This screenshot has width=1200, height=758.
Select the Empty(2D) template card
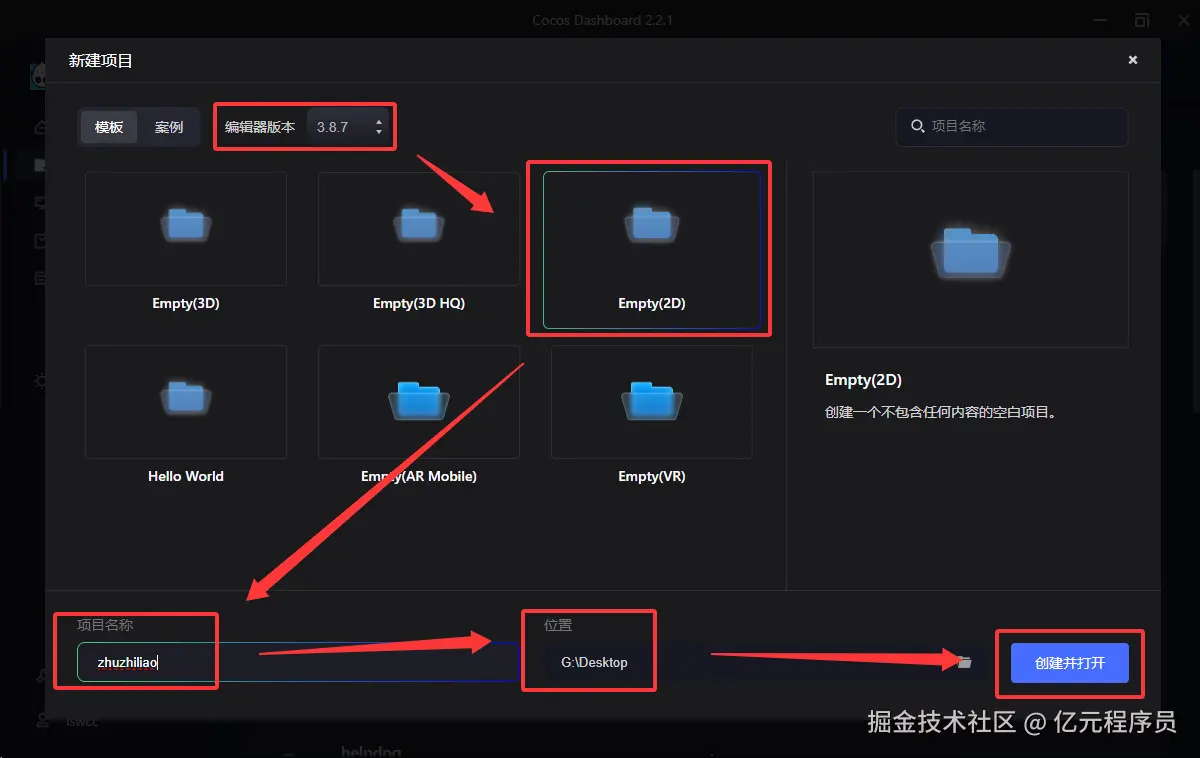(x=652, y=249)
